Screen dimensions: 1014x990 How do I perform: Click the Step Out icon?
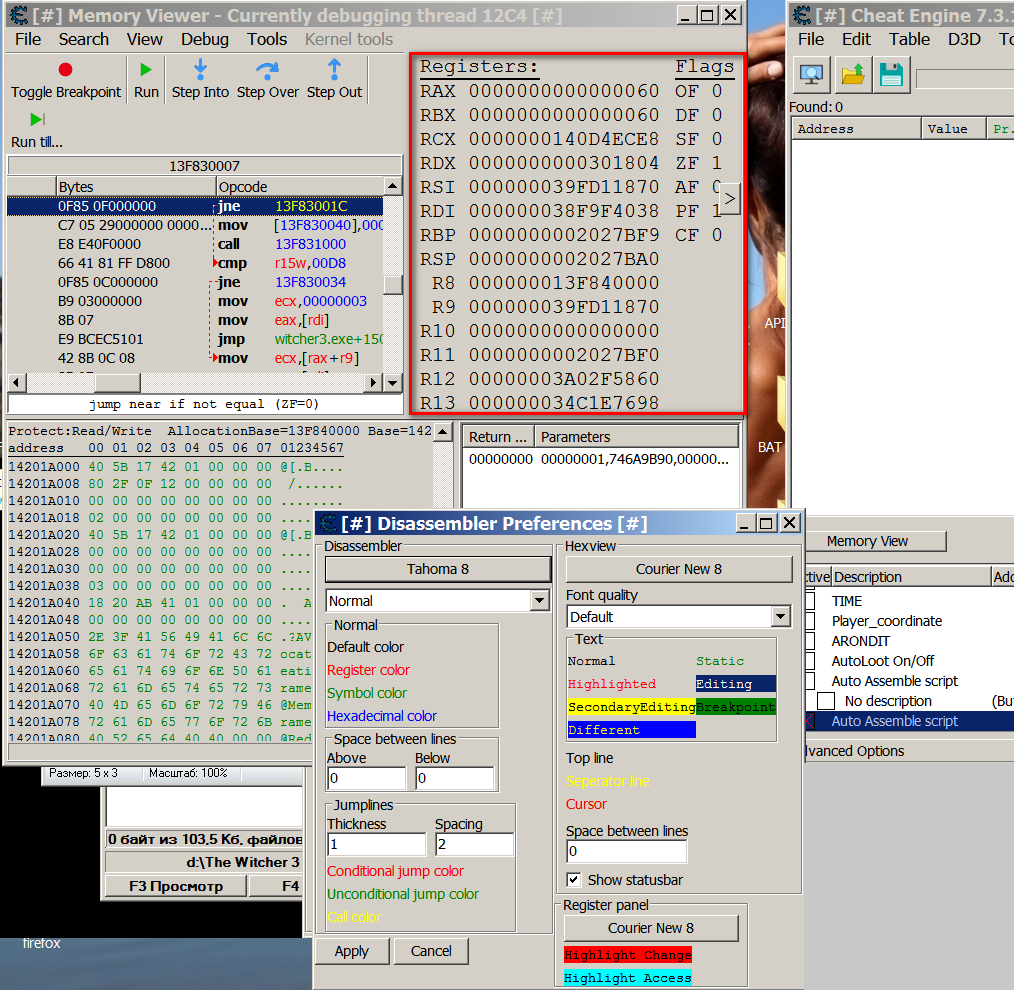(334, 69)
